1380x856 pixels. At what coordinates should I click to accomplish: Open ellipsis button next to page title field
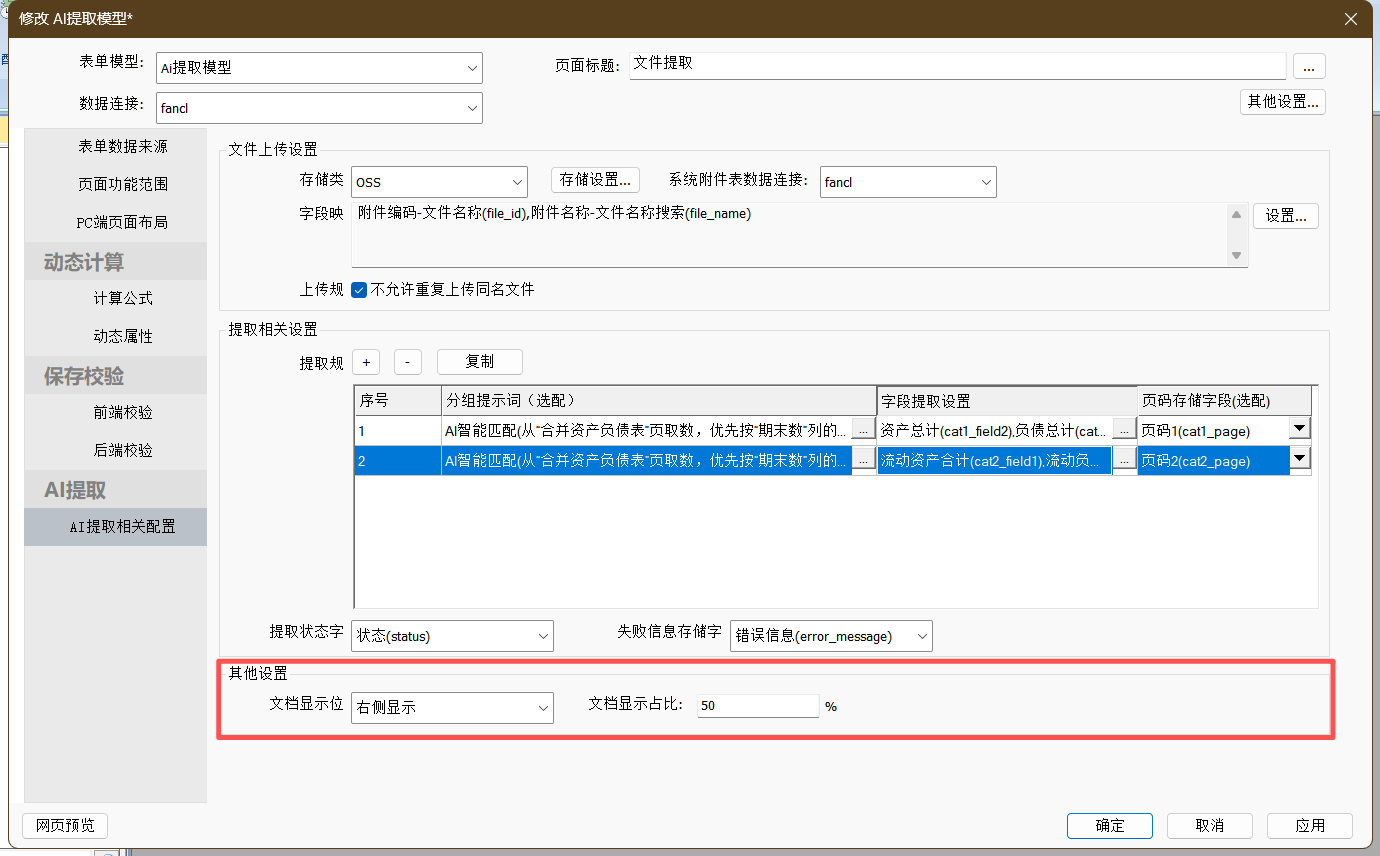click(1309, 66)
